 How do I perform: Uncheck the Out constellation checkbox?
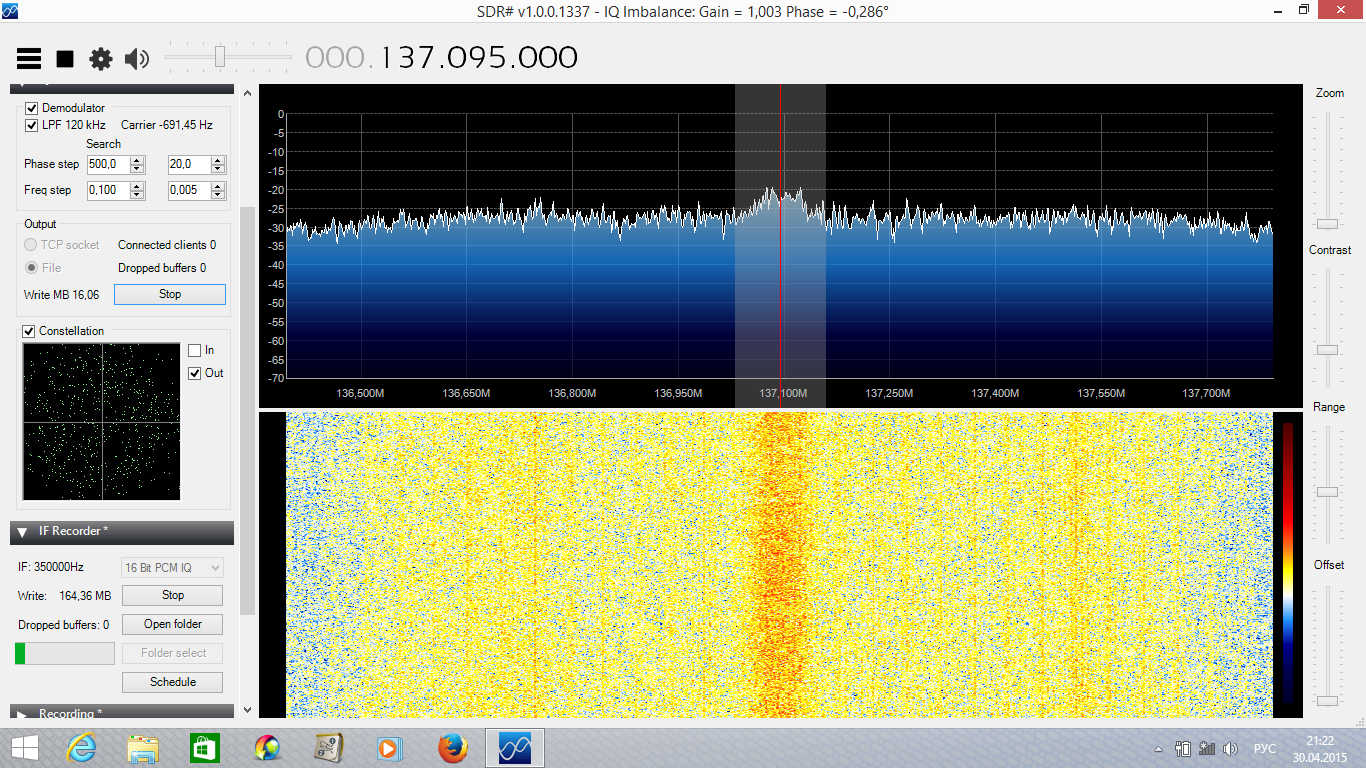click(x=195, y=373)
